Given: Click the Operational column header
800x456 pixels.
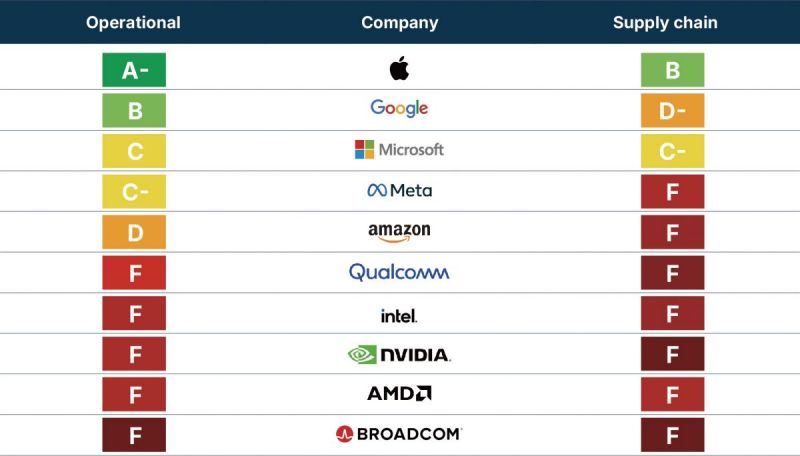Looking at the screenshot, I should (x=133, y=22).
